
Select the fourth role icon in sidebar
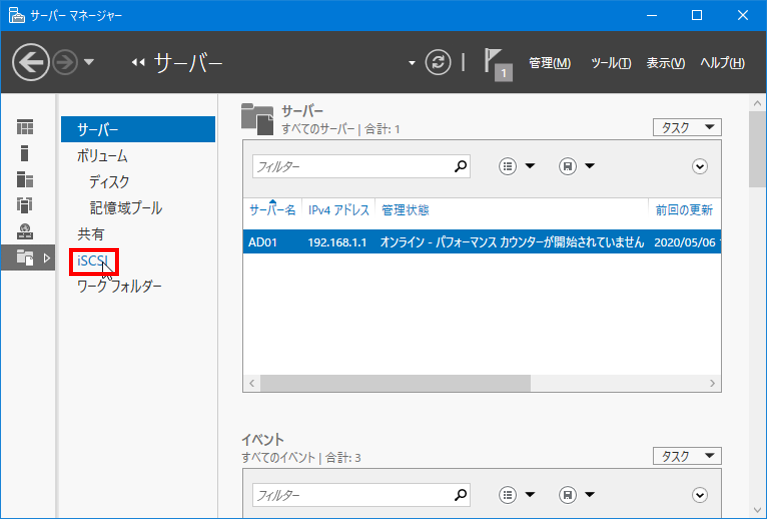pyautogui.click(x=24, y=205)
